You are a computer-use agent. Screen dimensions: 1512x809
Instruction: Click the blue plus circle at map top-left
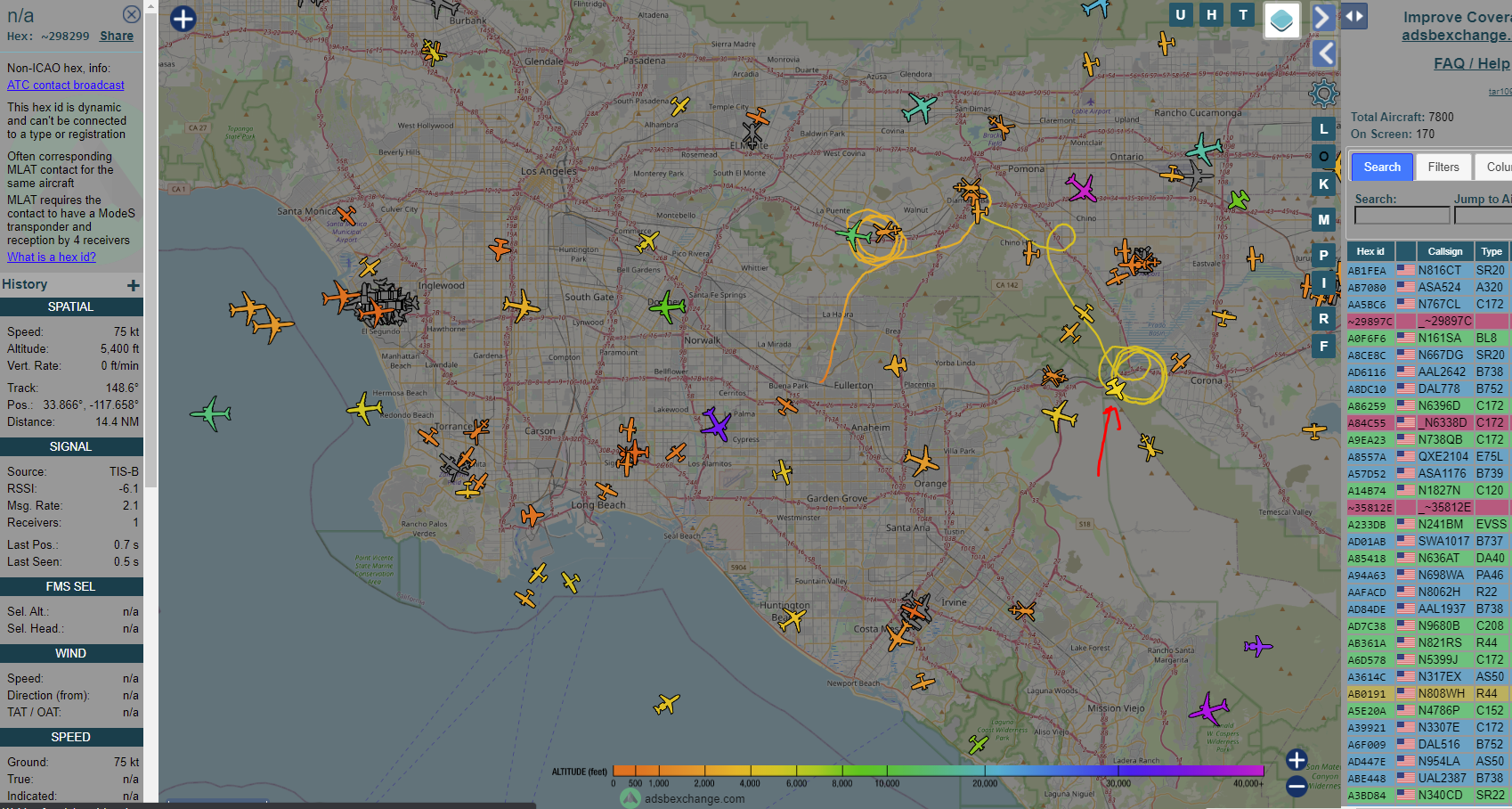tap(183, 19)
